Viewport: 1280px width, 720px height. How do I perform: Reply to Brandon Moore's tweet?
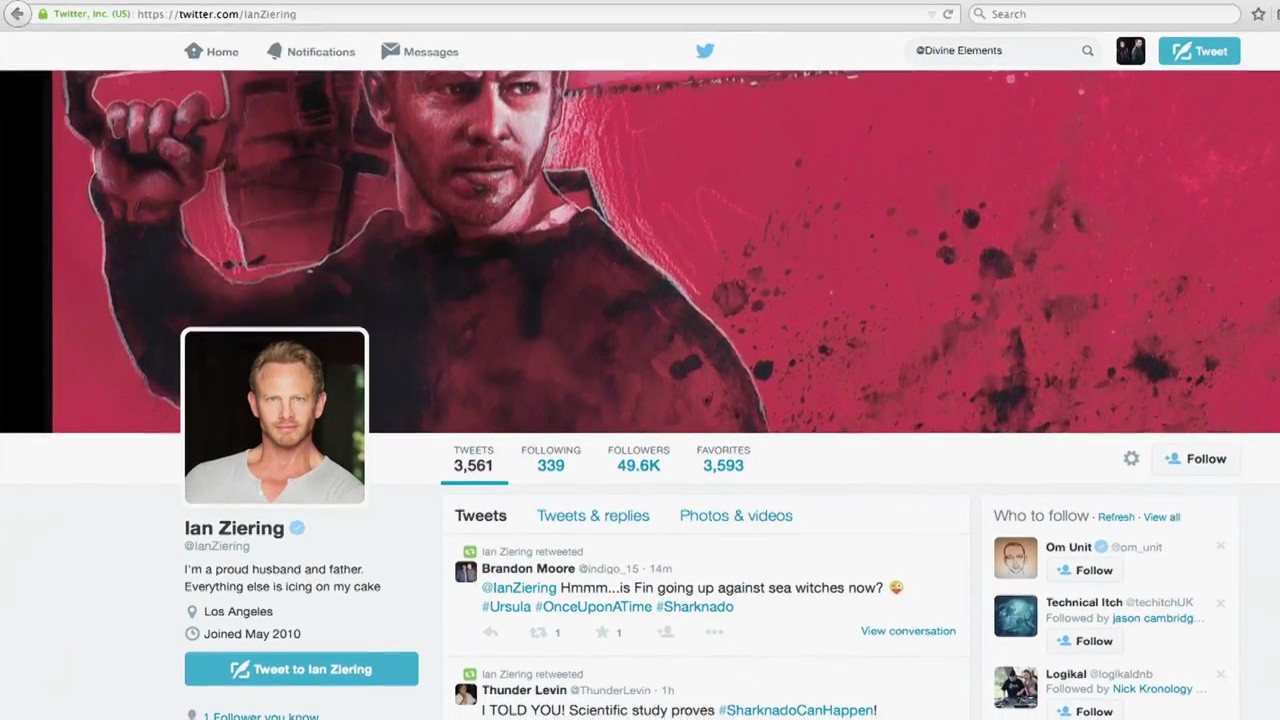coord(490,632)
